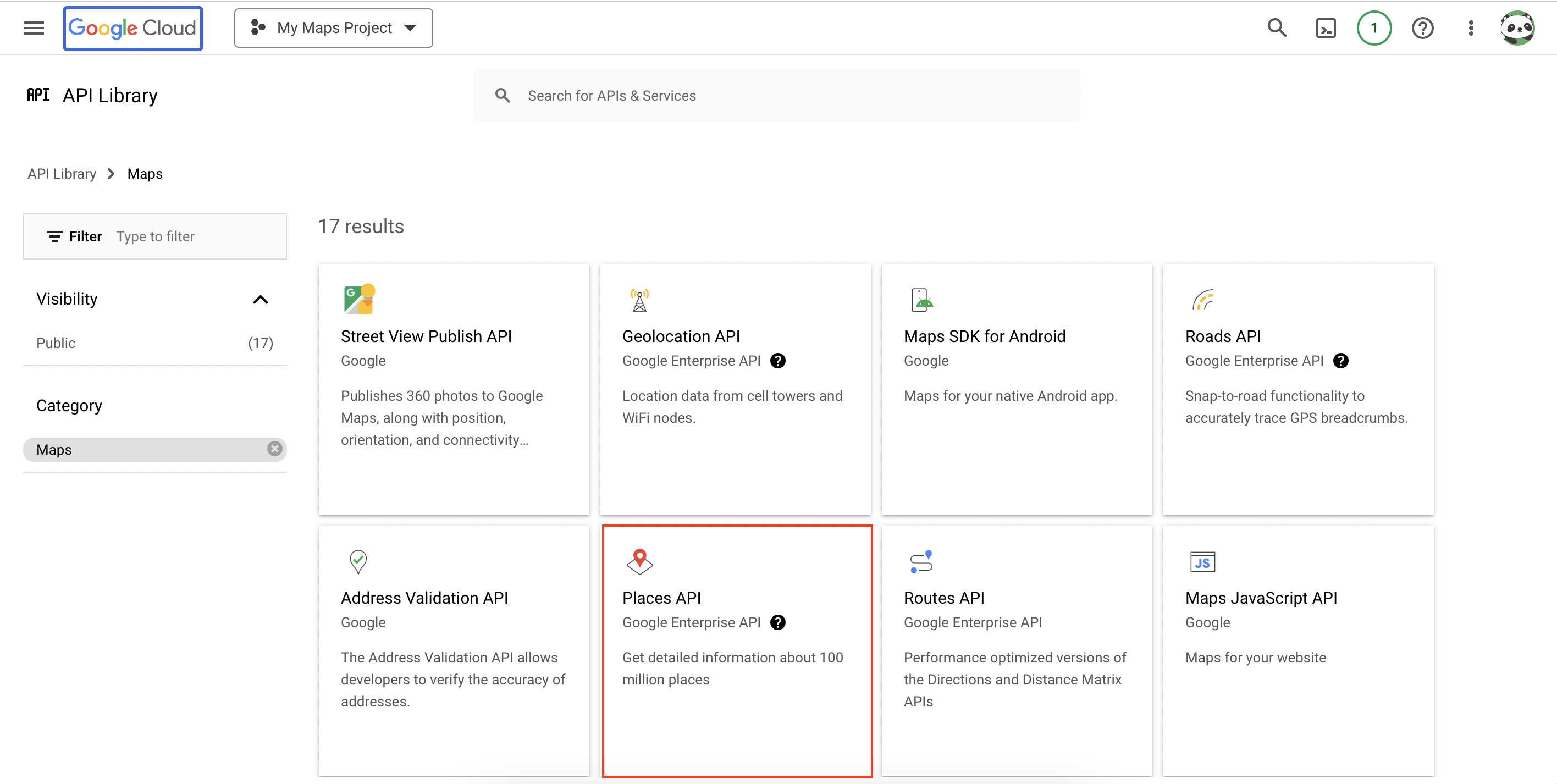Viewport: 1557px width, 784px height.
Task: Remove the Maps category filter chip
Action: 274,449
